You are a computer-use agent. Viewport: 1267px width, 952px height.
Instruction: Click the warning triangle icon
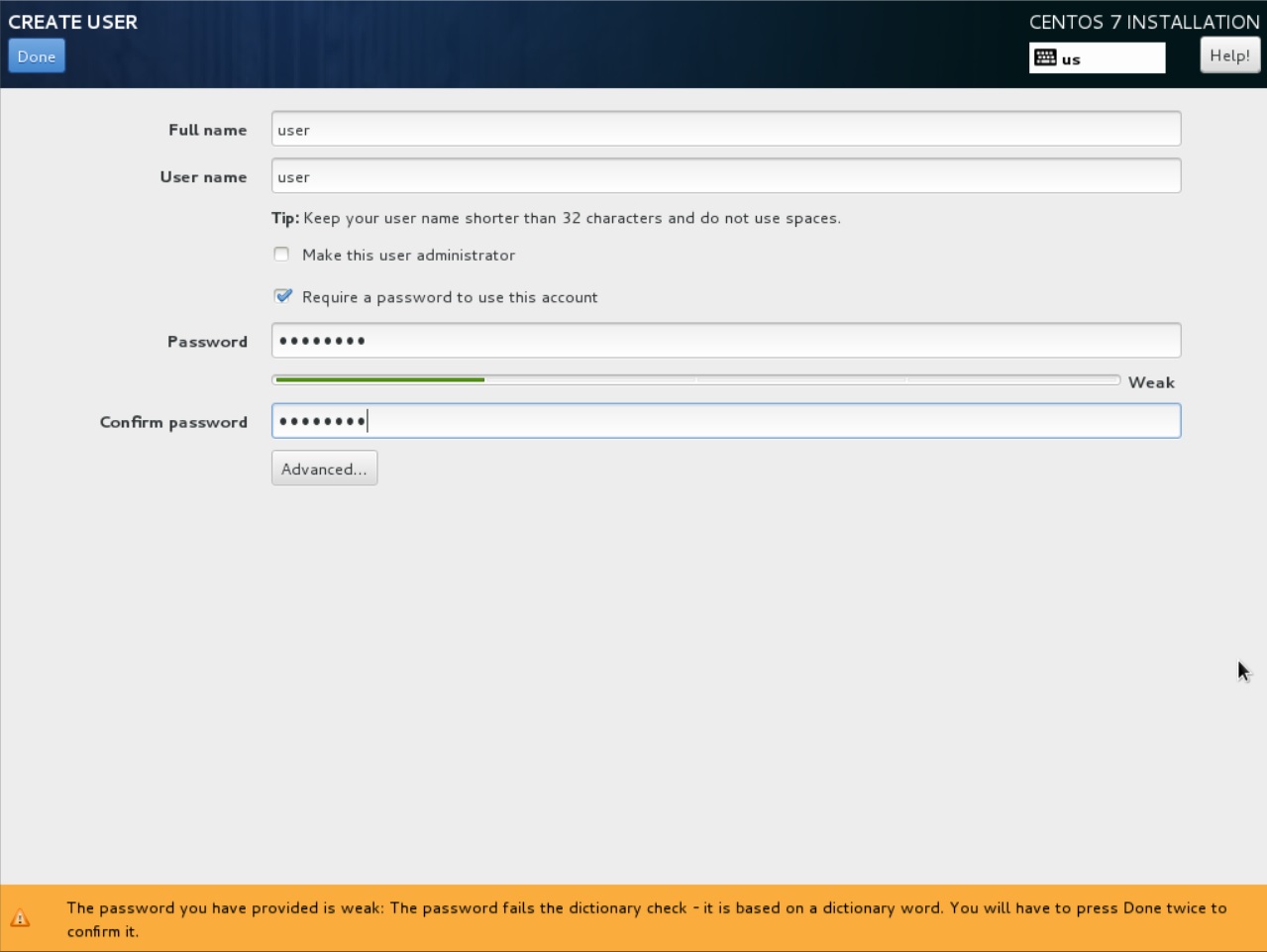pyautogui.click(x=20, y=919)
